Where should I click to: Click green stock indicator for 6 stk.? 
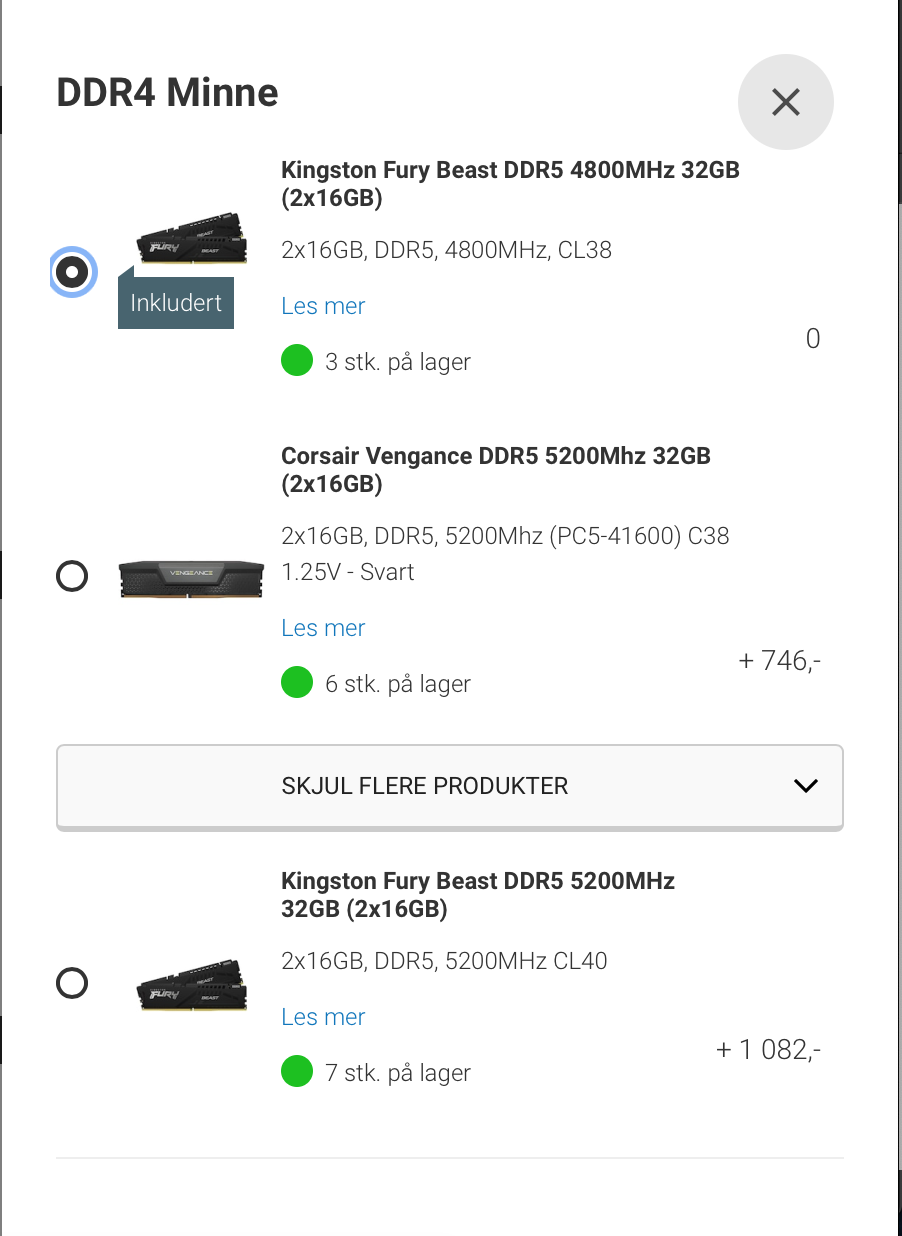point(297,684)
